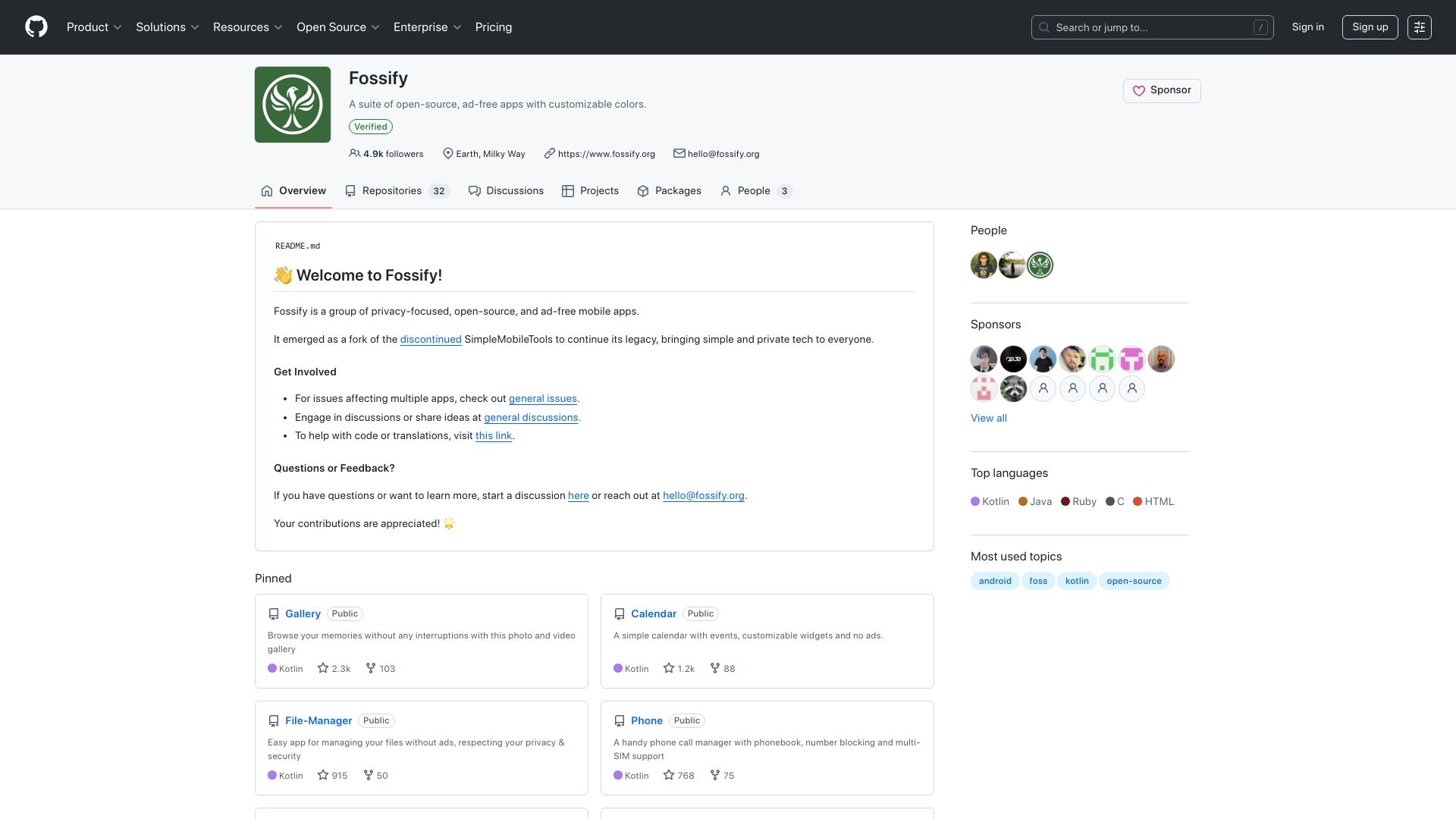Expand the Solutions menu
Image resolution: width=1456 pixels, height=819 pixels.
[168, 27]
